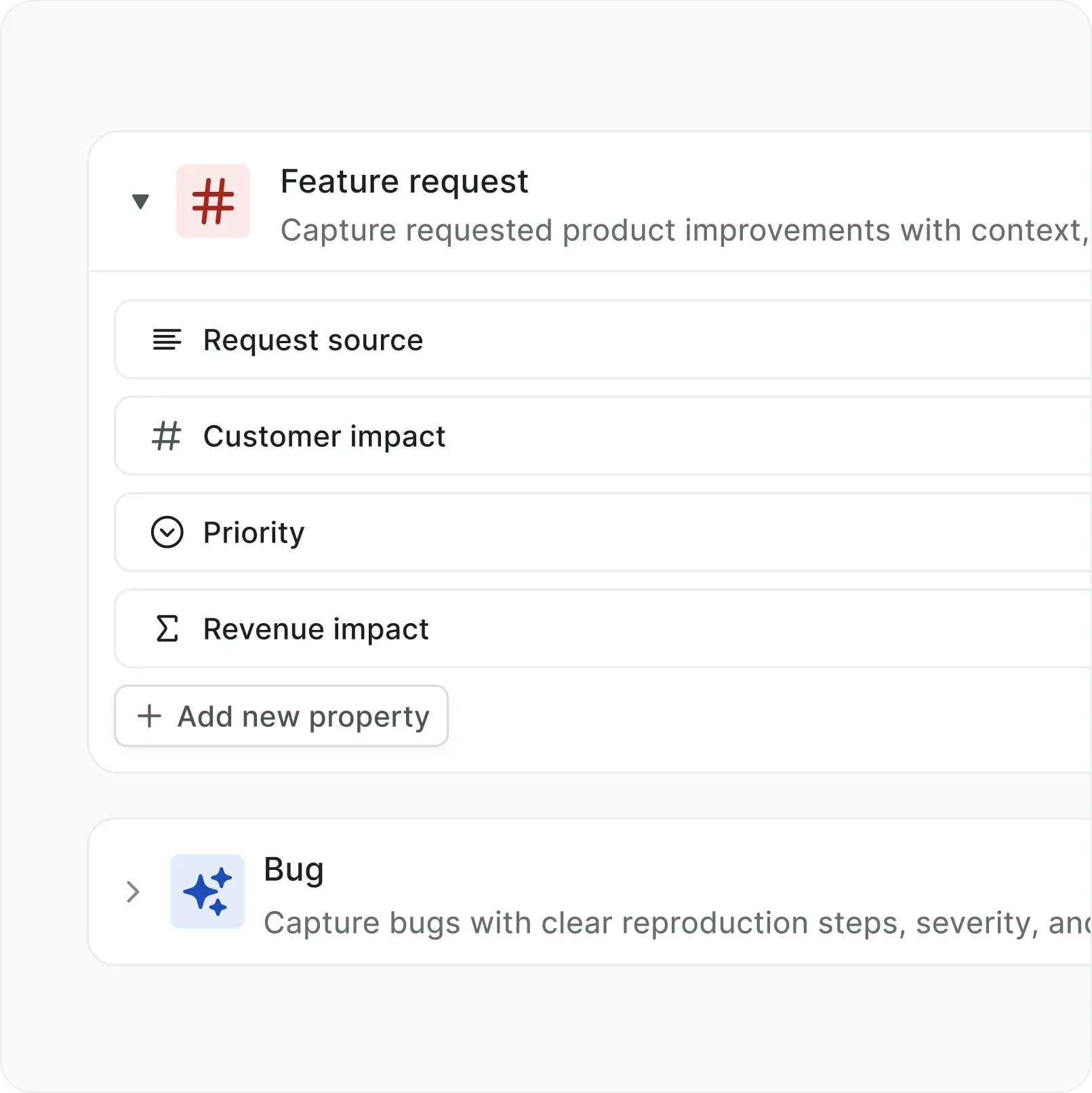Expand the Bug template section
This screenshot has width=1092, height=1093.
tap(133, 892)
